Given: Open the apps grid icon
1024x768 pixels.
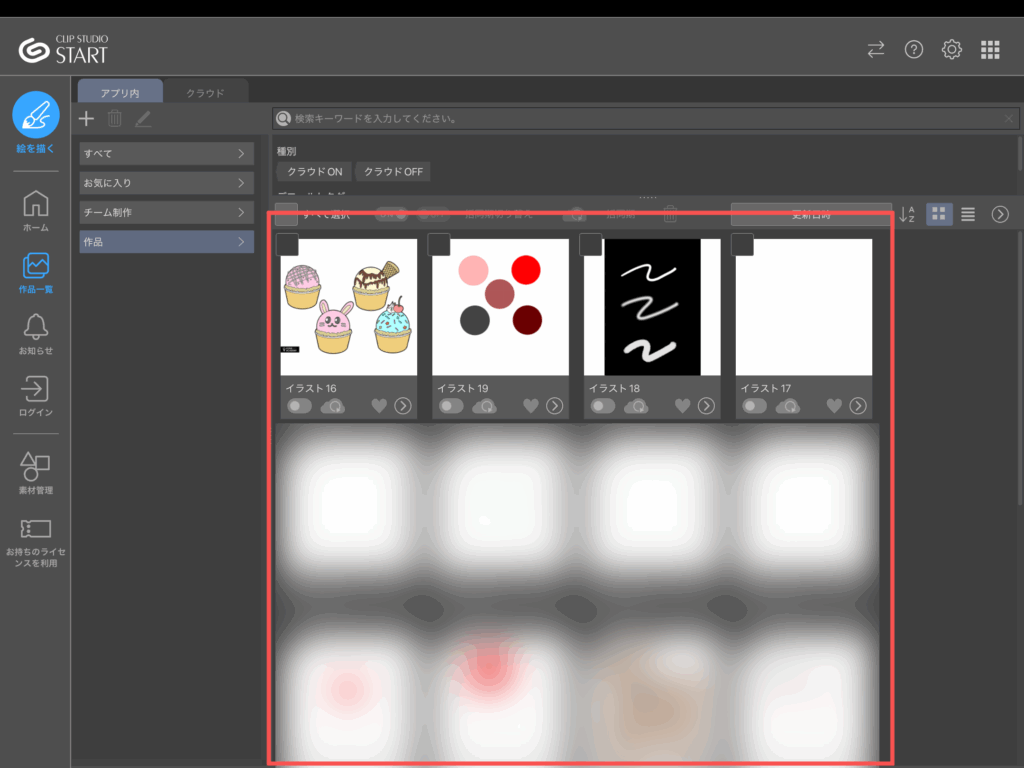Looking at the screenshot, I should click(990, 50).
